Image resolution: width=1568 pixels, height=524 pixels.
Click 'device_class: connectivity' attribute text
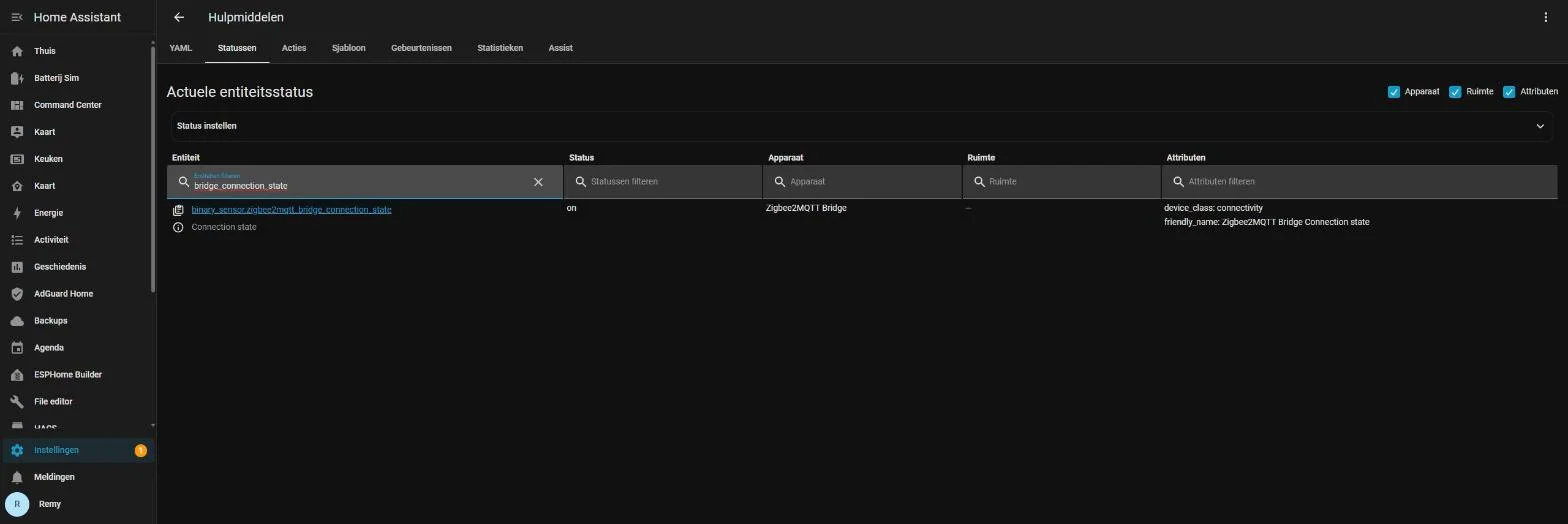1213,208
